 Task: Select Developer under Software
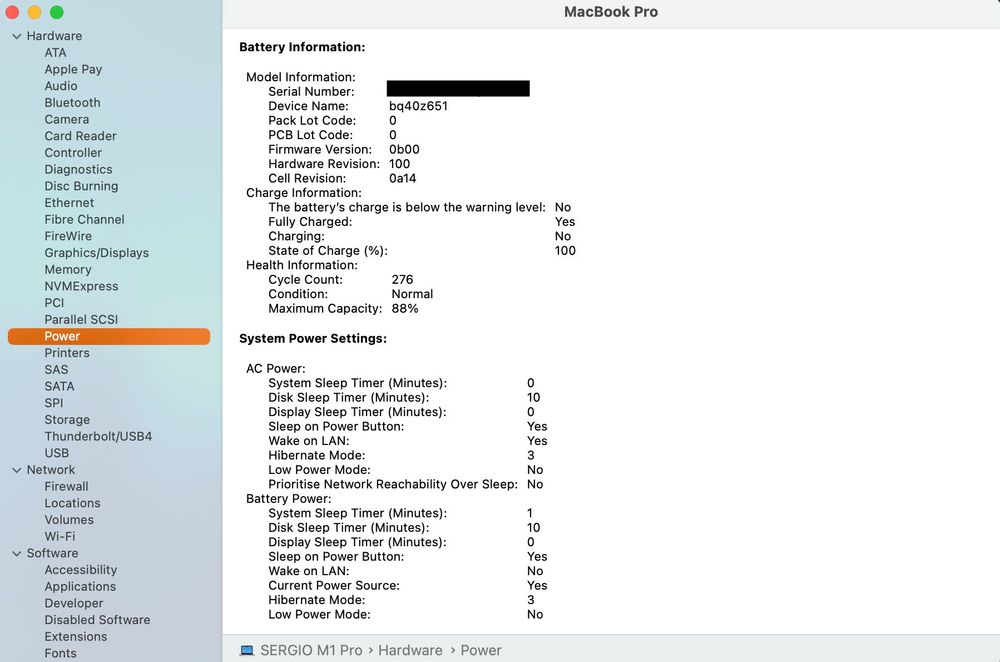[73, 603]
